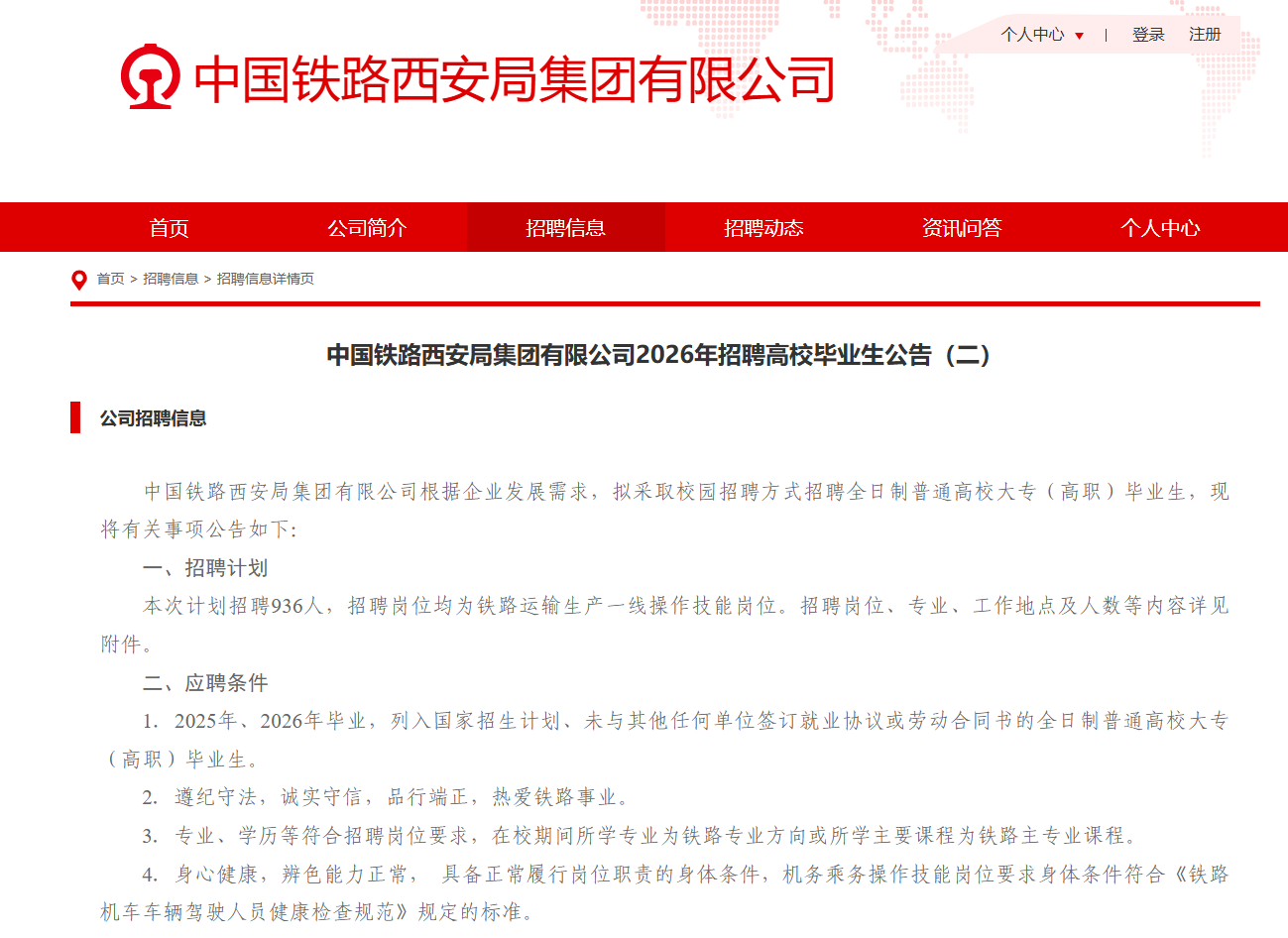Navigate to 招聘信息 via the breadcrumb
The image size is (1288, 938).
[x=171, y=280]
